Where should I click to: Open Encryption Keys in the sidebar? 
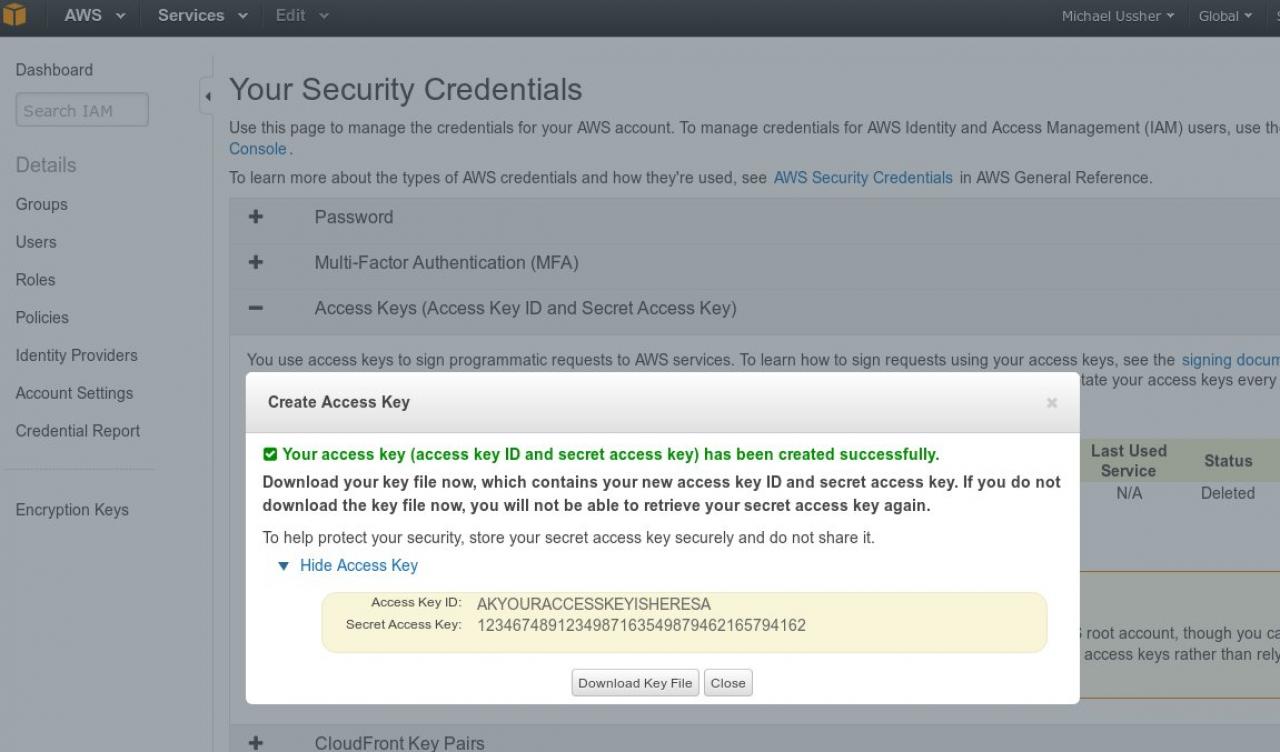click(72, 510)
